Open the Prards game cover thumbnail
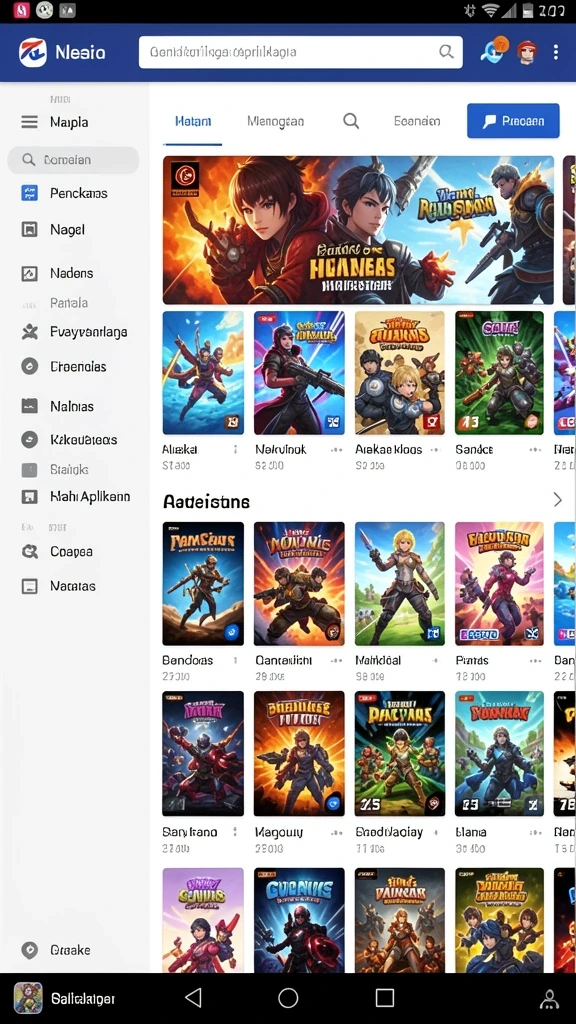The width and height of the screenshot is (576, 1024). [x=500, y=584]
